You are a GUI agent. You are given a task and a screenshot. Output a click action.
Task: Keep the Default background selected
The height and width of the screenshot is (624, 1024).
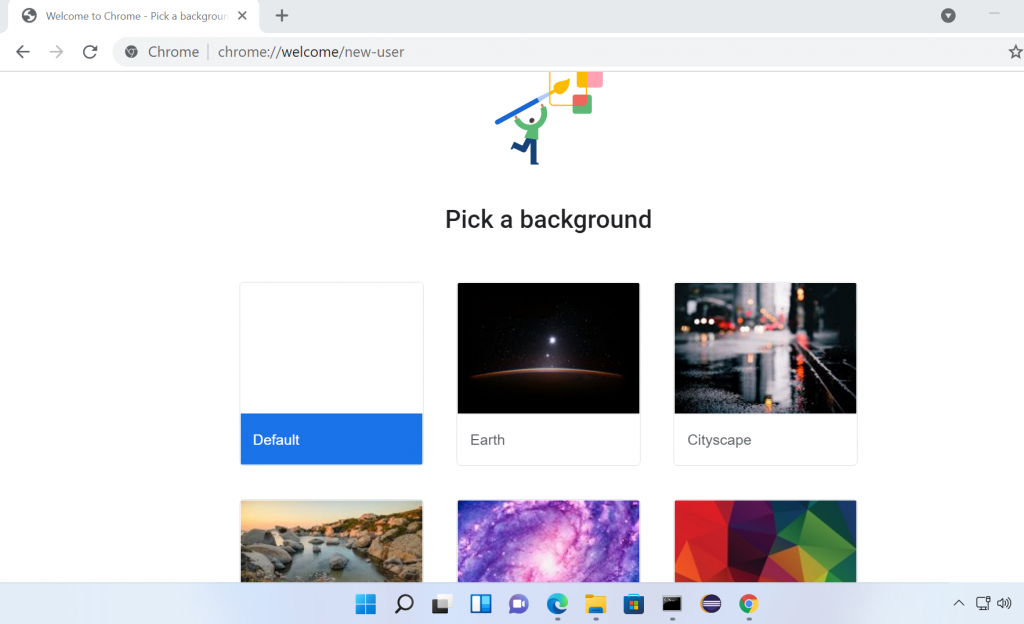click(331, 439)
